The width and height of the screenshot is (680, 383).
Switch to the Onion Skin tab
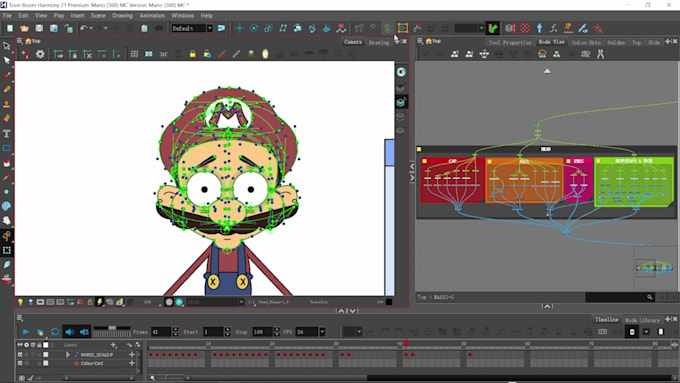586,43
